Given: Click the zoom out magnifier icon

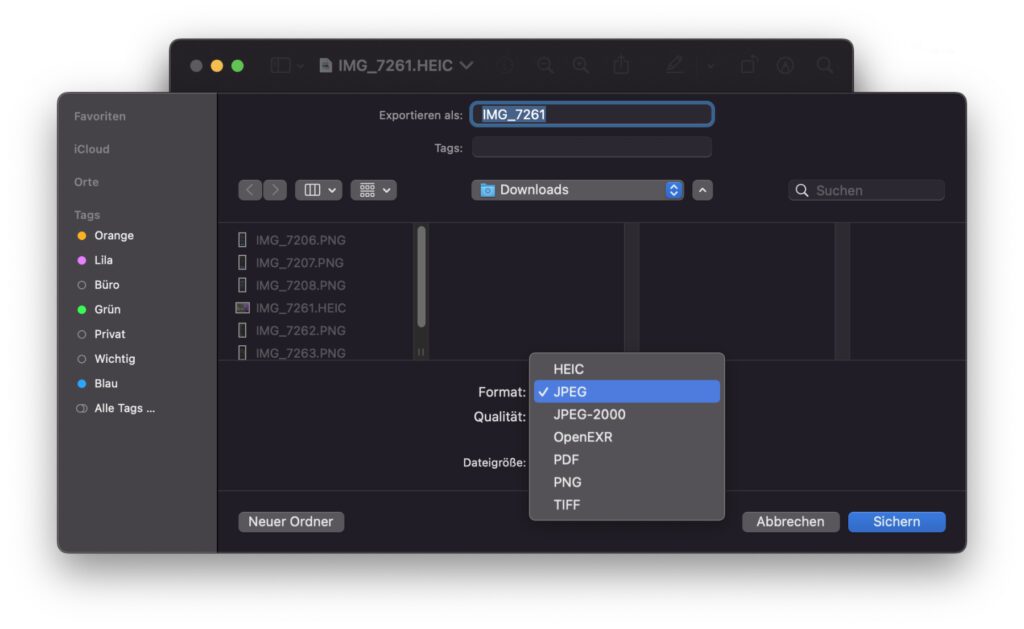Looking at the screenshot, I should coord(545,65).
